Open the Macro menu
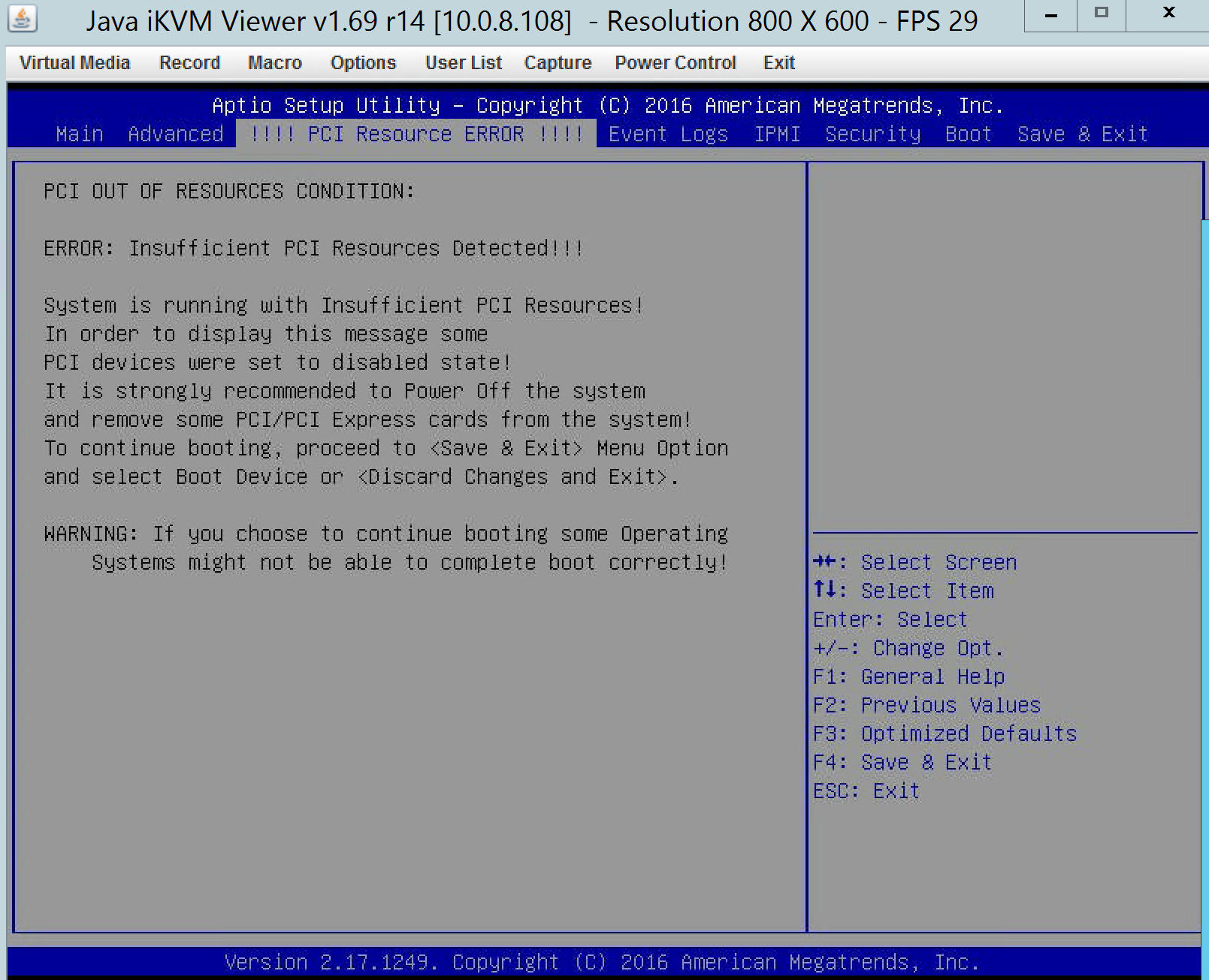1209x980 pixels. (275, 62)
